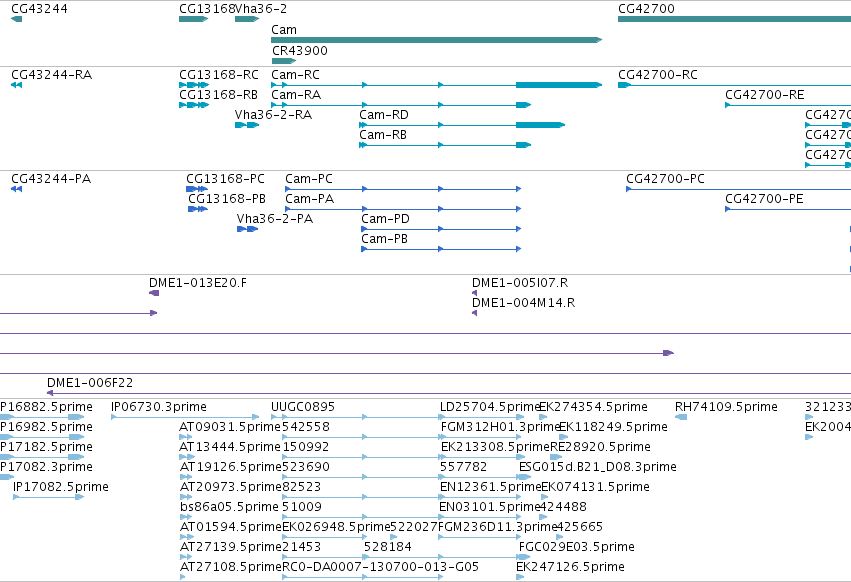Click the UUGC0895 EST label

pos(303,407)
